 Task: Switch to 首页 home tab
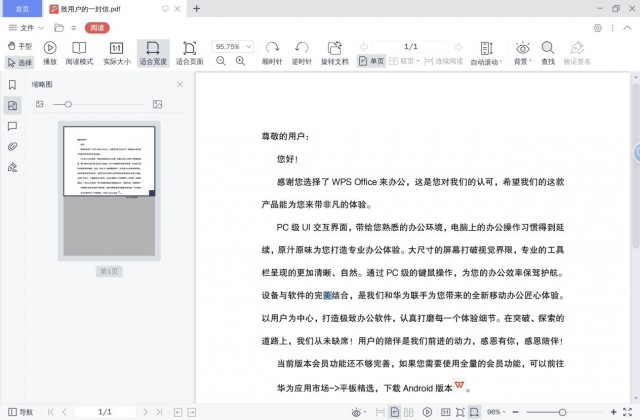(x=22, y=9)
